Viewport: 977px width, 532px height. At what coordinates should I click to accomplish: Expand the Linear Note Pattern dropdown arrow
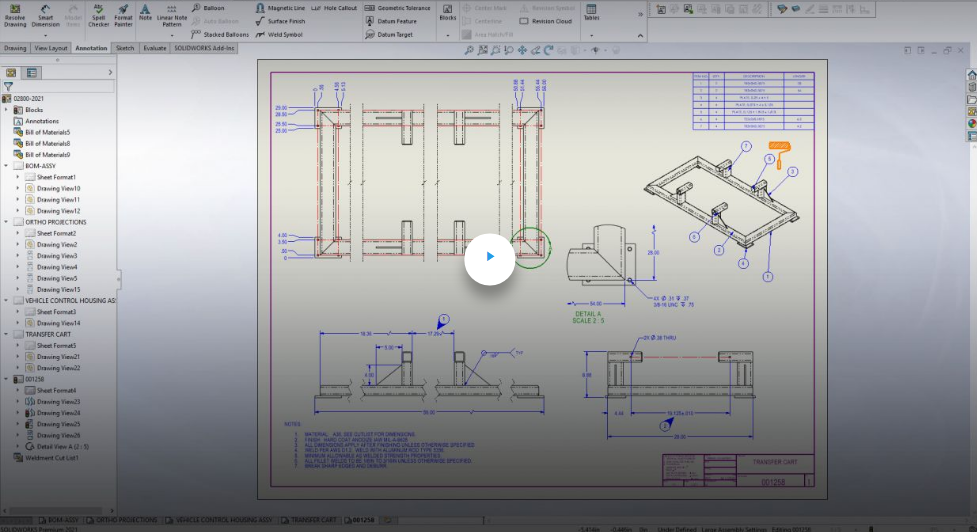pyautogui.click(x=171, y=35)
